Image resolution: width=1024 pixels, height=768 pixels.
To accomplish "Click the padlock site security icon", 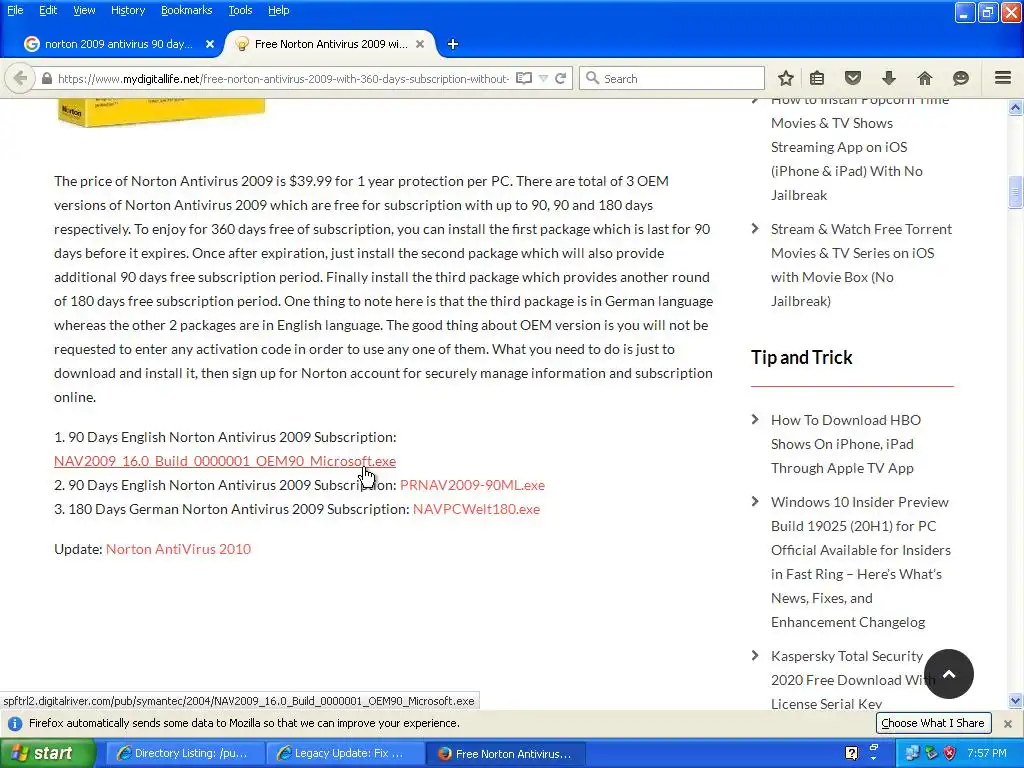I will [46, 78].
